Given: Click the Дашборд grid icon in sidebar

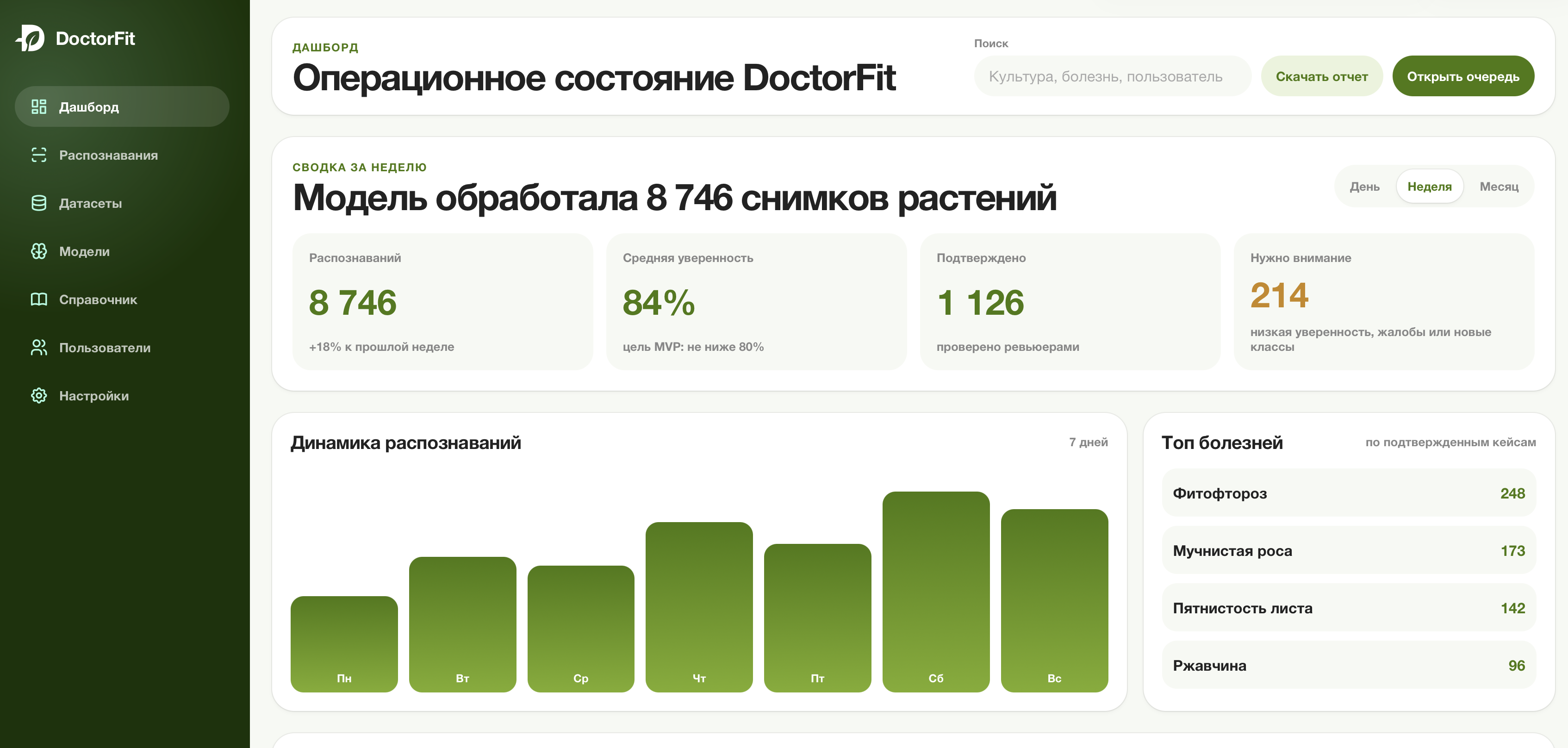Looking at the screenshot, I should pyautogui.click(x=39, y=106).
